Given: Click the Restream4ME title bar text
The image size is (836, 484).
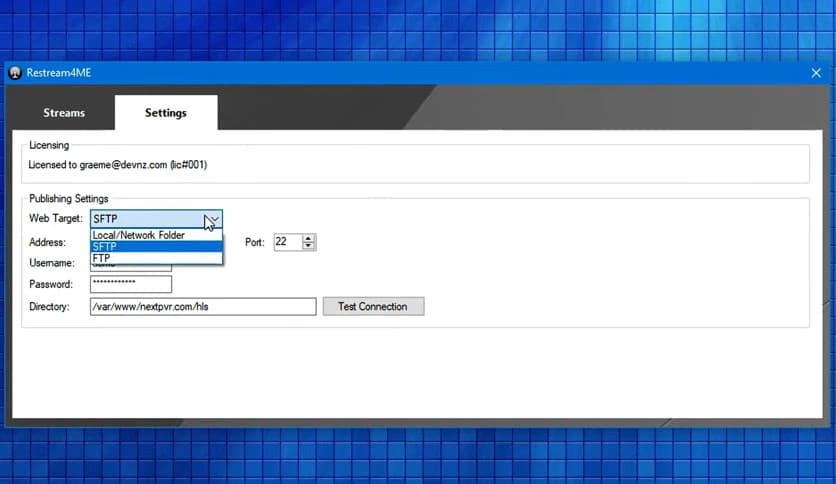Looking at the screenshot, I should tap(58, 73).
